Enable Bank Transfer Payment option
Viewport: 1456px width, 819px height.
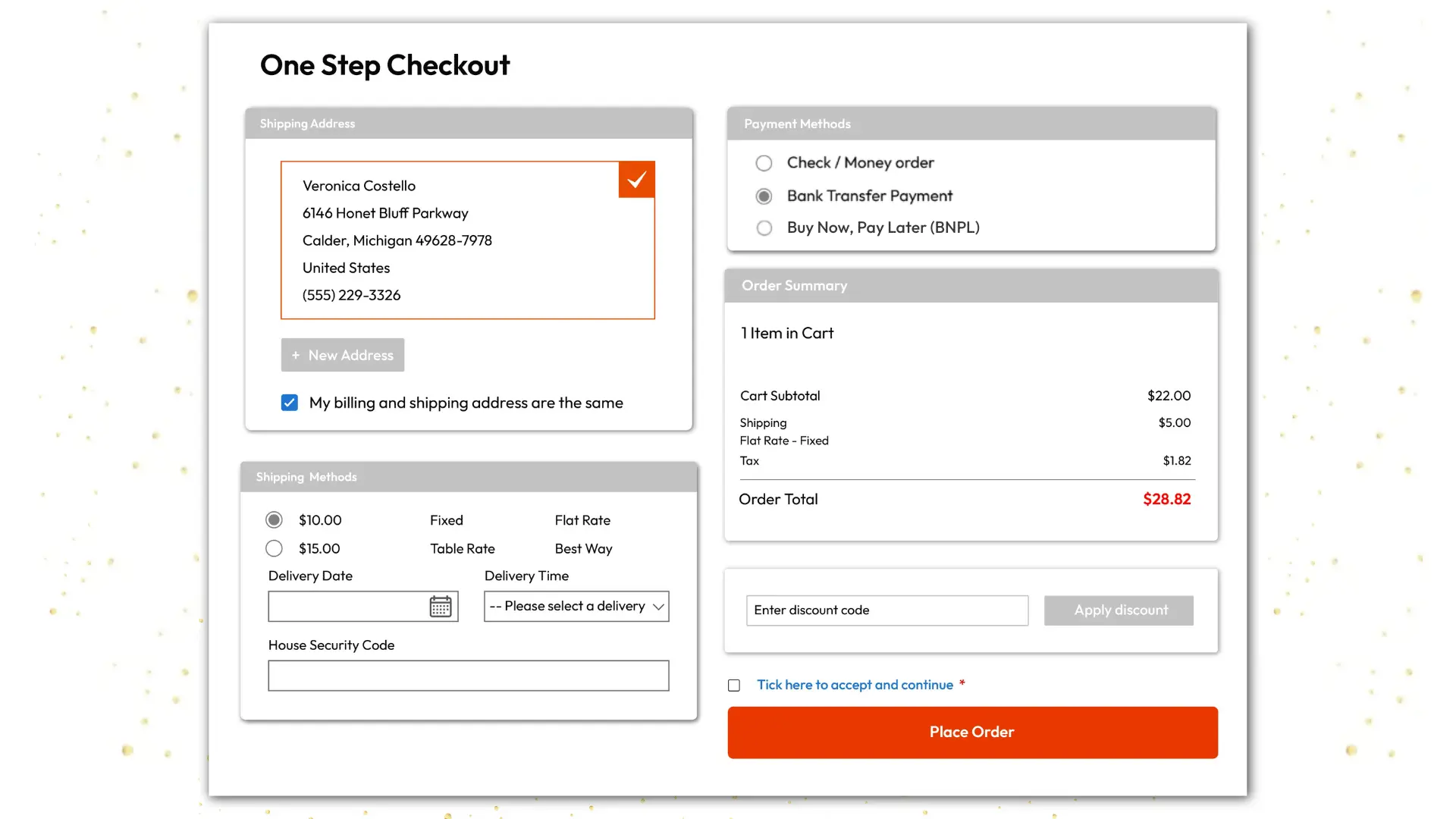coord(764,196)
